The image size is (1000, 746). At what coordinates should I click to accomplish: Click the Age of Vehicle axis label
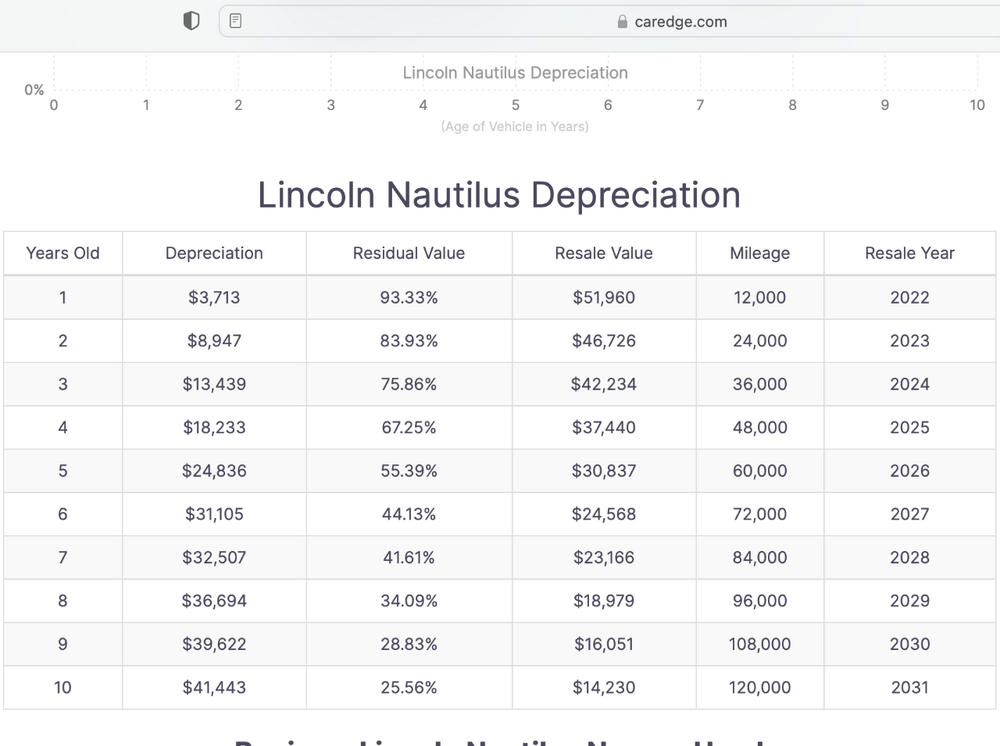tap(515, 127)
